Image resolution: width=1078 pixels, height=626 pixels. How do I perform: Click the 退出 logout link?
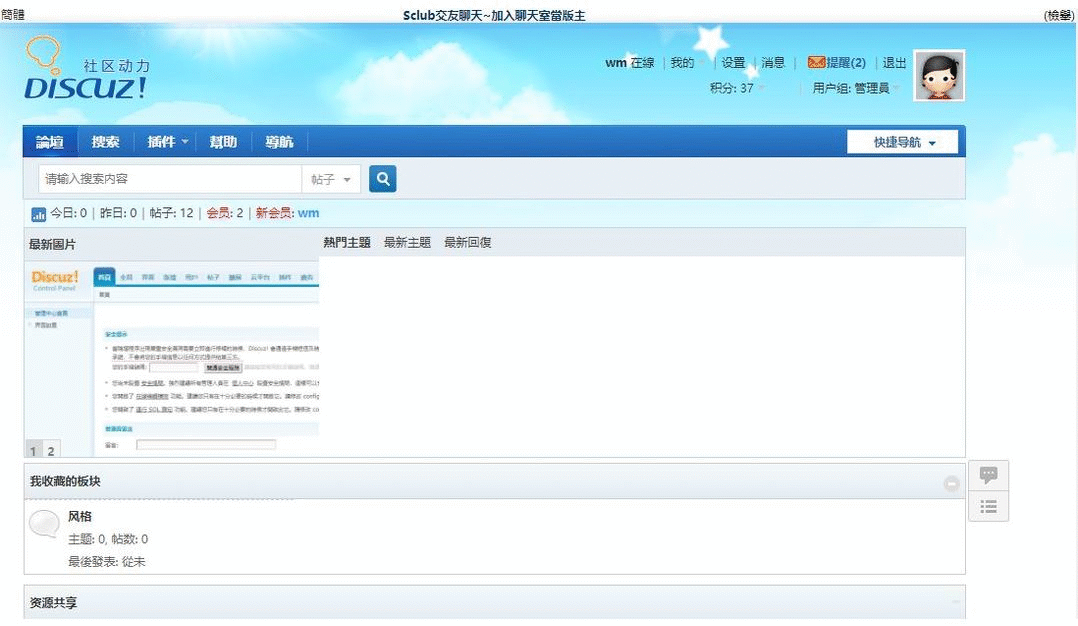(x=894, y=63)
